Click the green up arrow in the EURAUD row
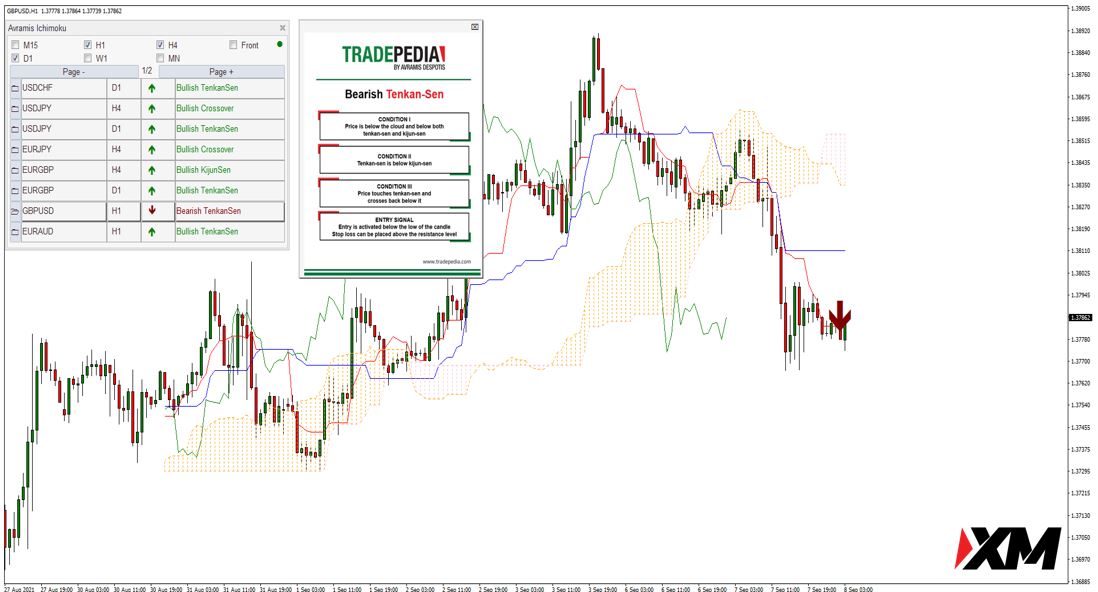Image resolution: width=1098 pixels, height=592 pixels. click(x=152, y=231)
